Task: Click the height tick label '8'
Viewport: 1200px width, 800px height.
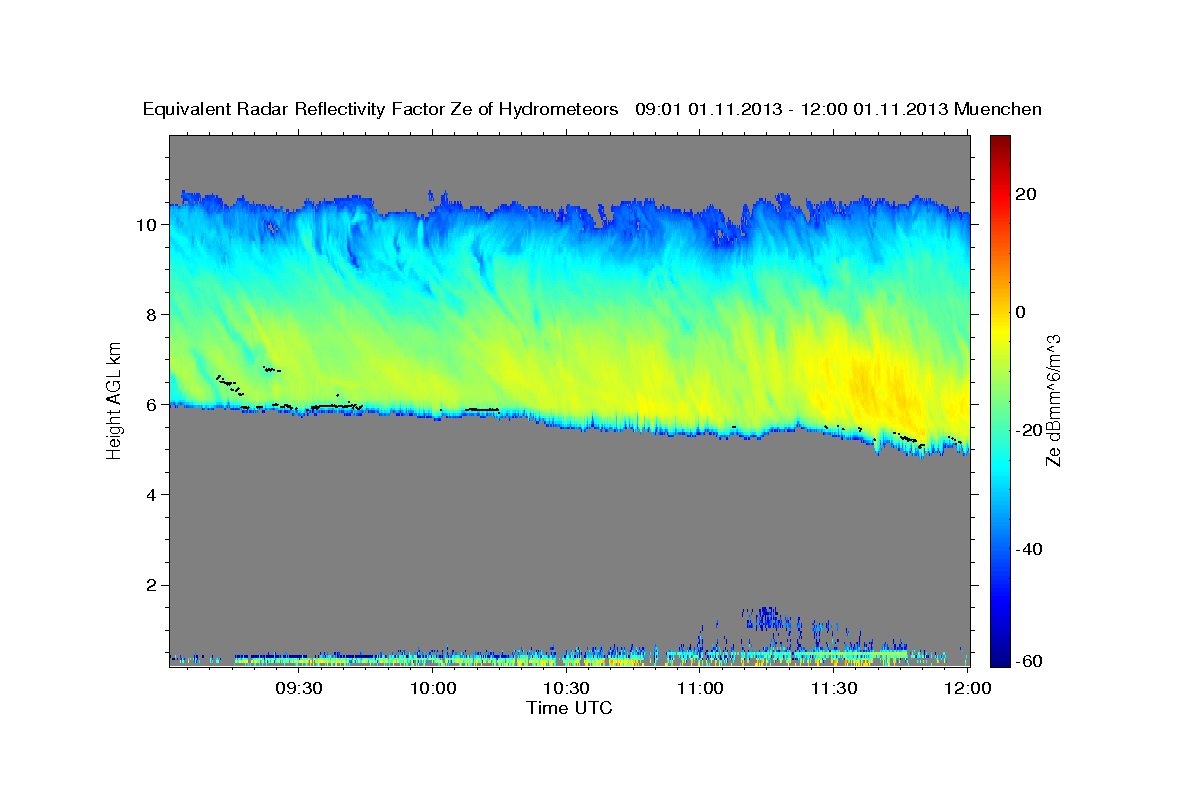Action: coord(153,315)
